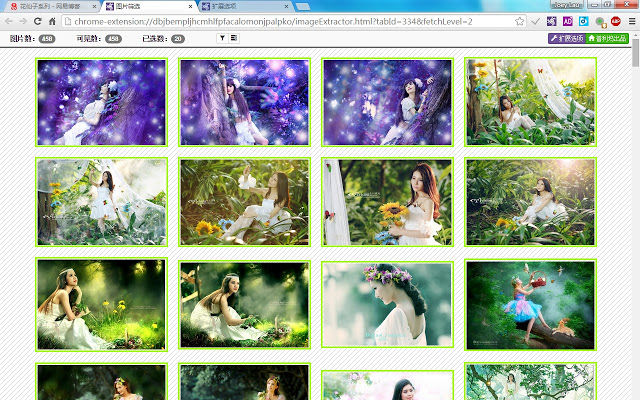The height and width of the screenshot is (400, 640).
Task: Select image of girl with chin on hand near yellow flowers
Action: (x=102, y=304)
